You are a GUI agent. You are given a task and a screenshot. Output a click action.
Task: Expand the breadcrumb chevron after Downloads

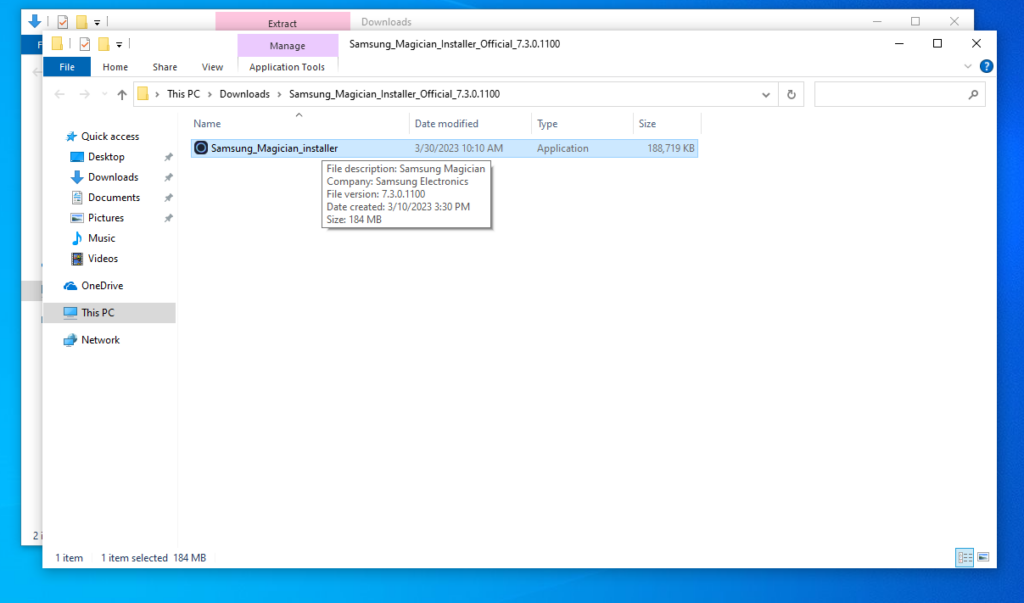point(280,94)
